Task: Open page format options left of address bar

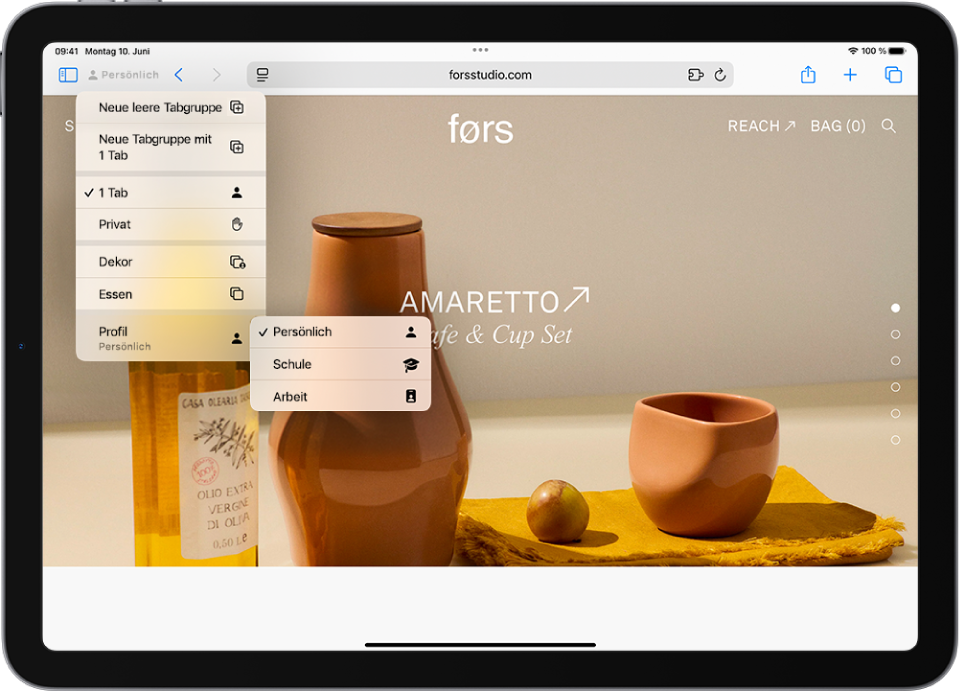Action: (x=261, y=74)
